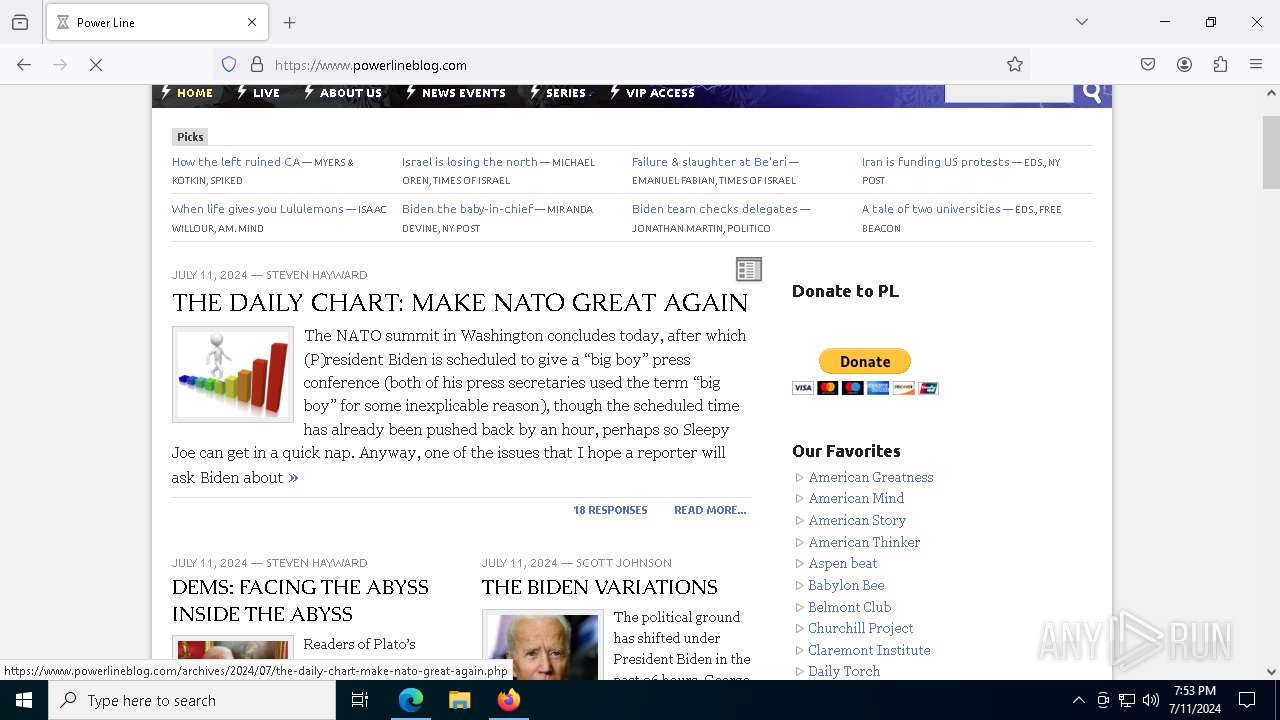This screenshot has height=720, width=1280.
Task: View 18 RESPONSES comments
Action: [610, 510]
